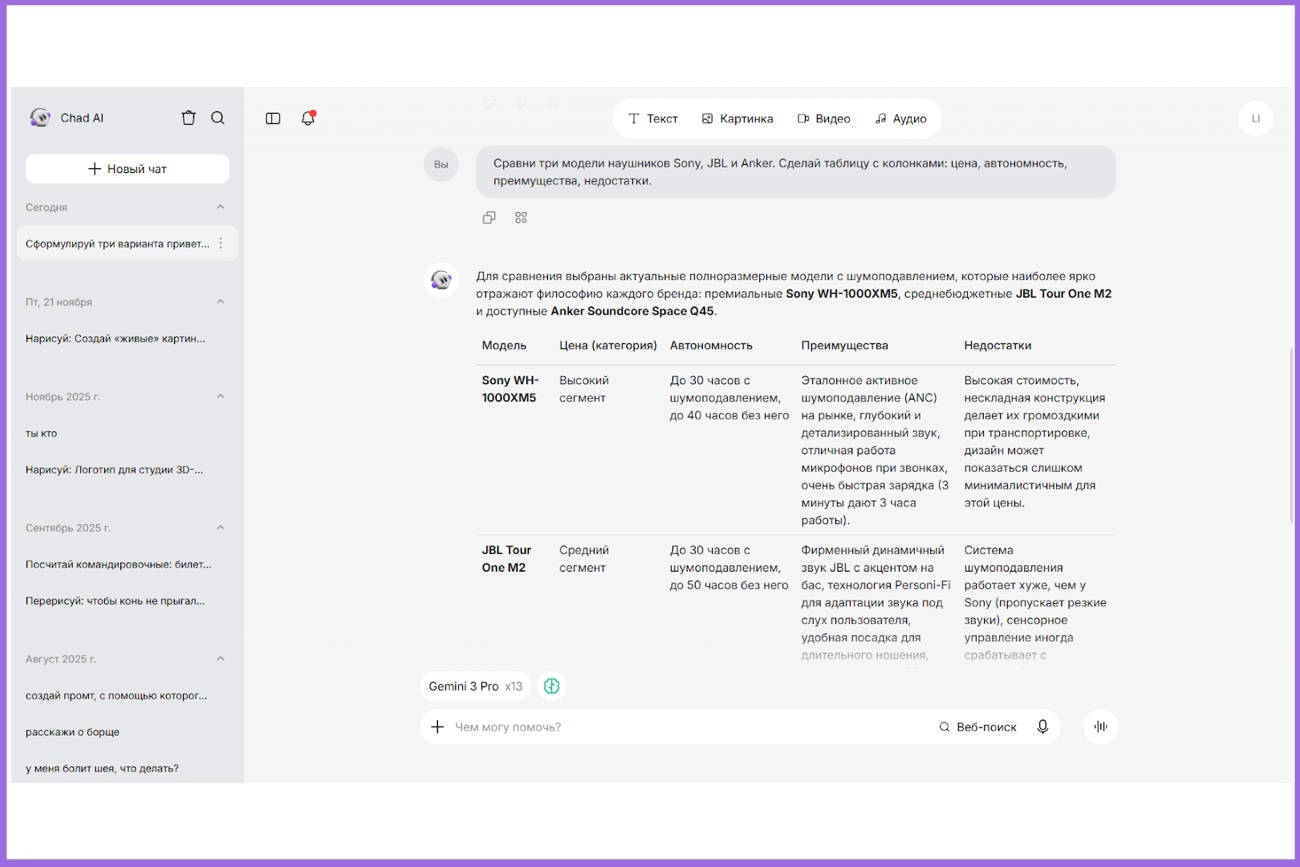The image size is (1300, 867).
Task: Click the grid icon below user message
Action: point(521,217)
